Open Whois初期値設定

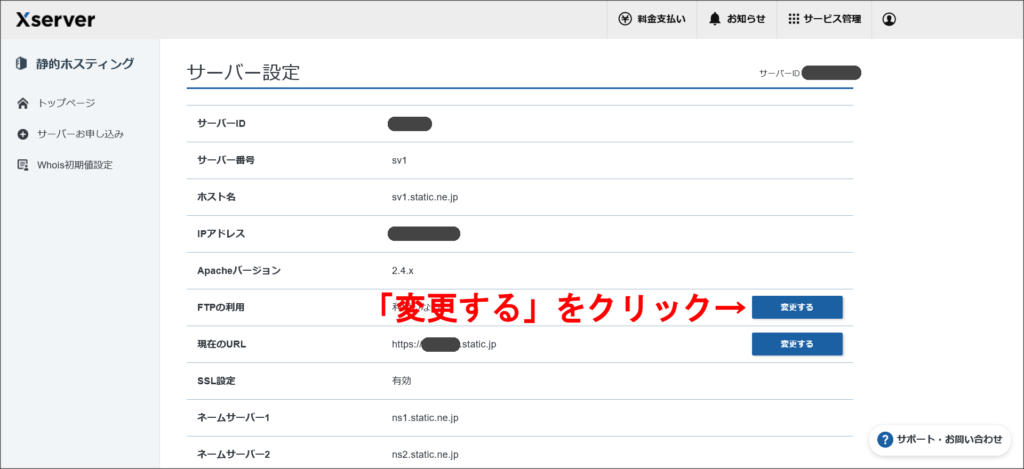coord(74,165)
